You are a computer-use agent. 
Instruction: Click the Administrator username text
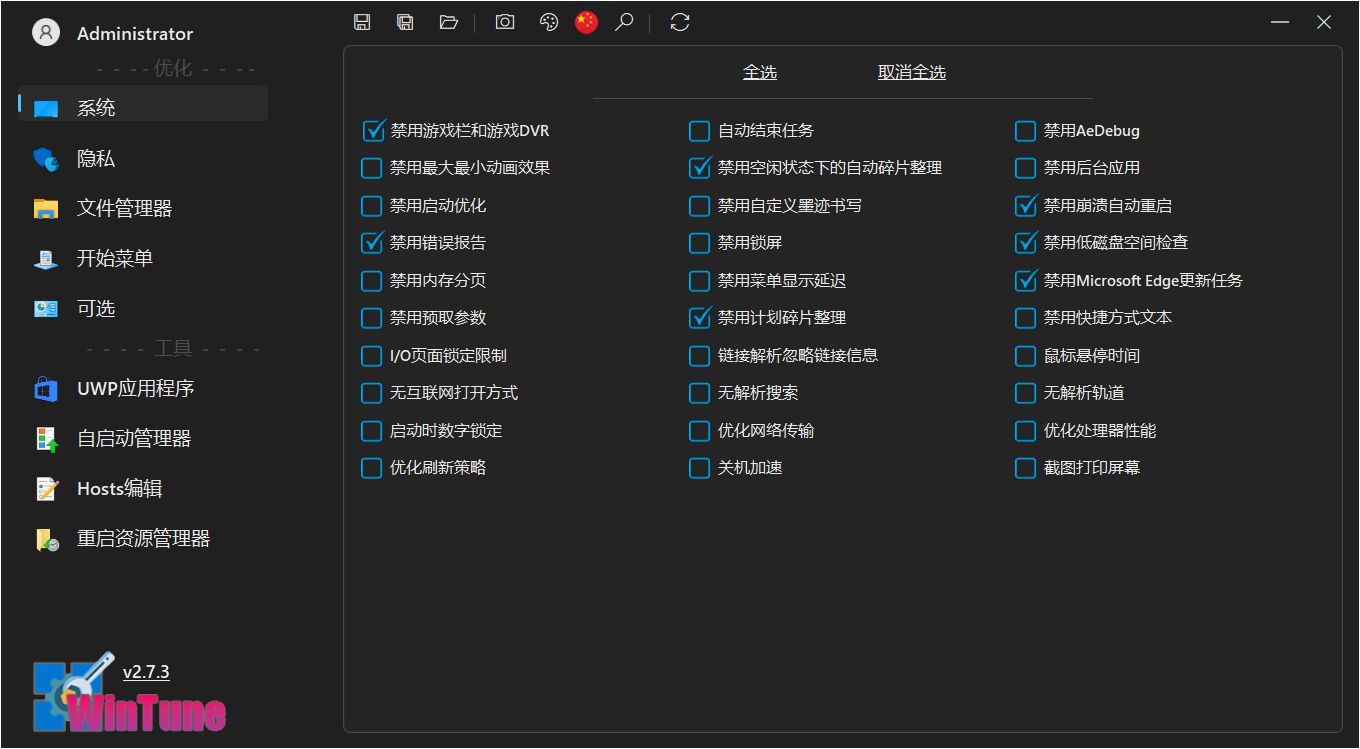coord(135,33)
